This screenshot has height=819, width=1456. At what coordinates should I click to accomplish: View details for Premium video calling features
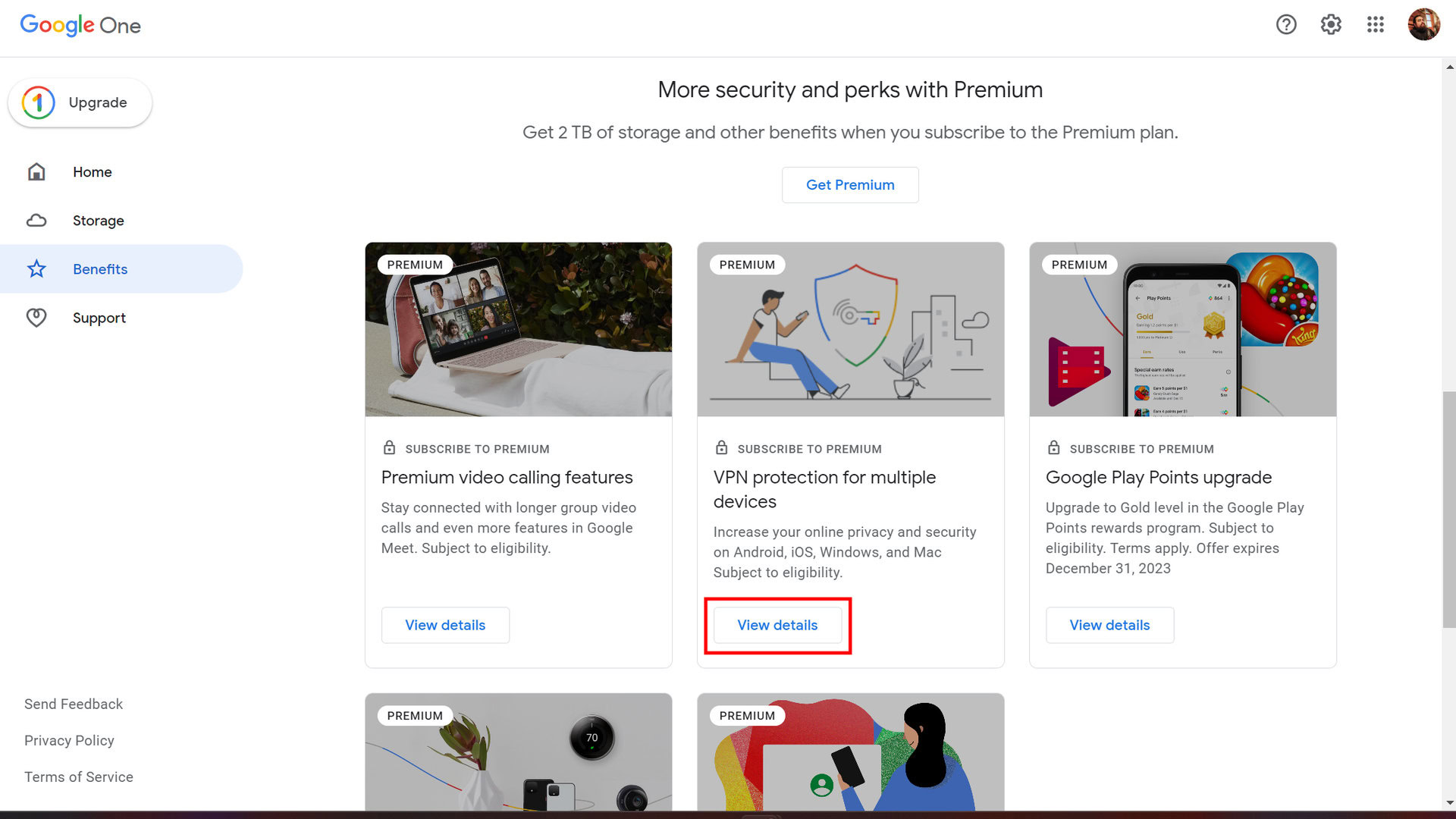coord(445,625)
